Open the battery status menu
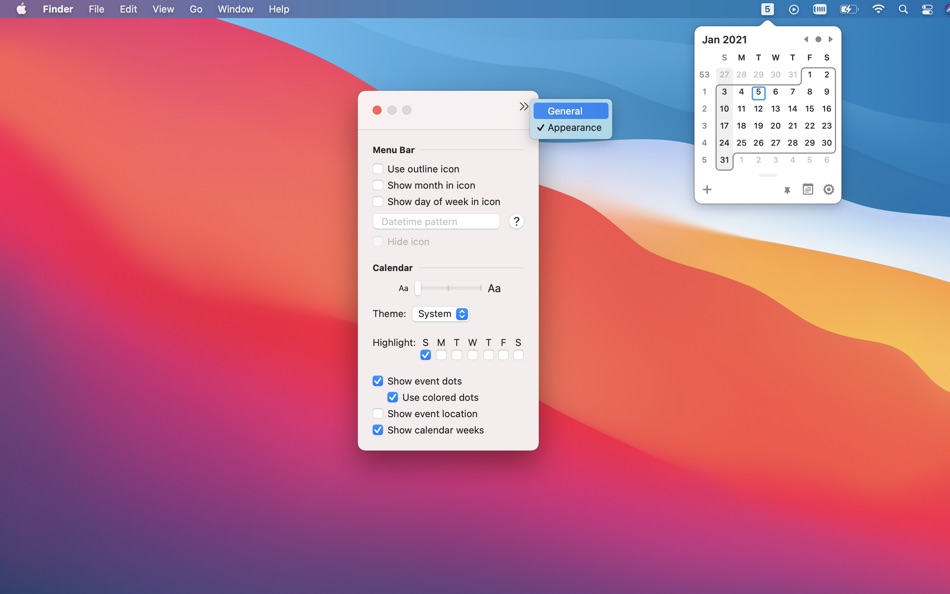The height and width of the screenshot is (594, 950). (x=848, y=9)
